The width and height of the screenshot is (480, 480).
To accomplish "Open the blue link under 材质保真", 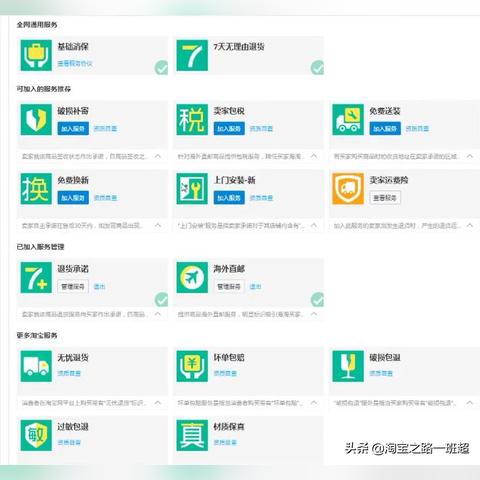I will 225,443.
